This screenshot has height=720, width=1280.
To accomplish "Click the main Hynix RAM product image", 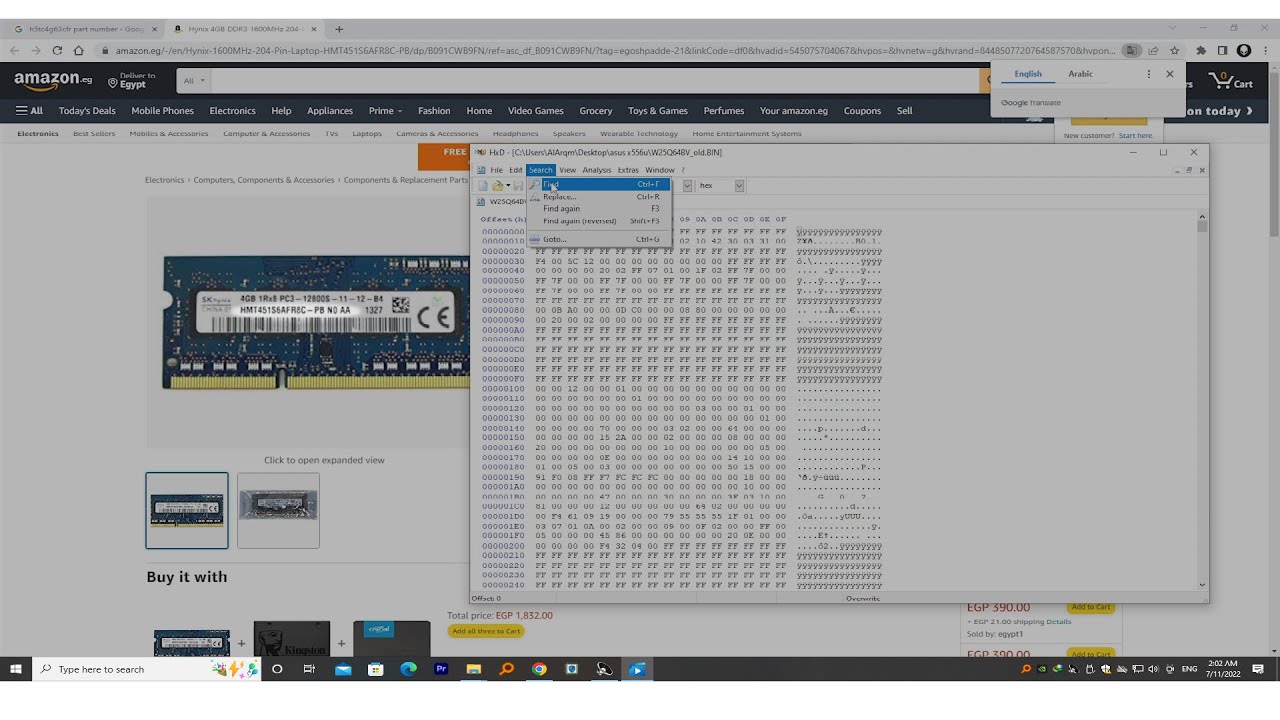I will pyautogui.click(x=317, y=322).
